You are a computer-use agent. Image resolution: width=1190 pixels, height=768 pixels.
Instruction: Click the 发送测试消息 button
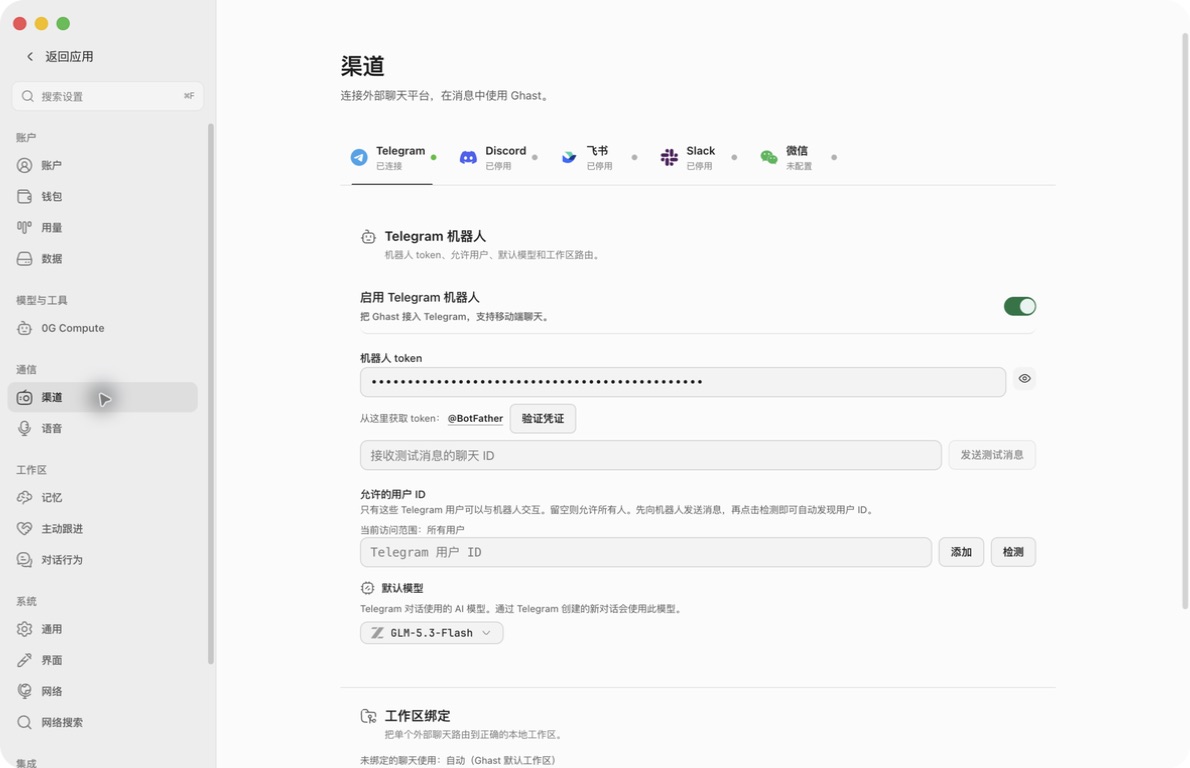(992, 455)
